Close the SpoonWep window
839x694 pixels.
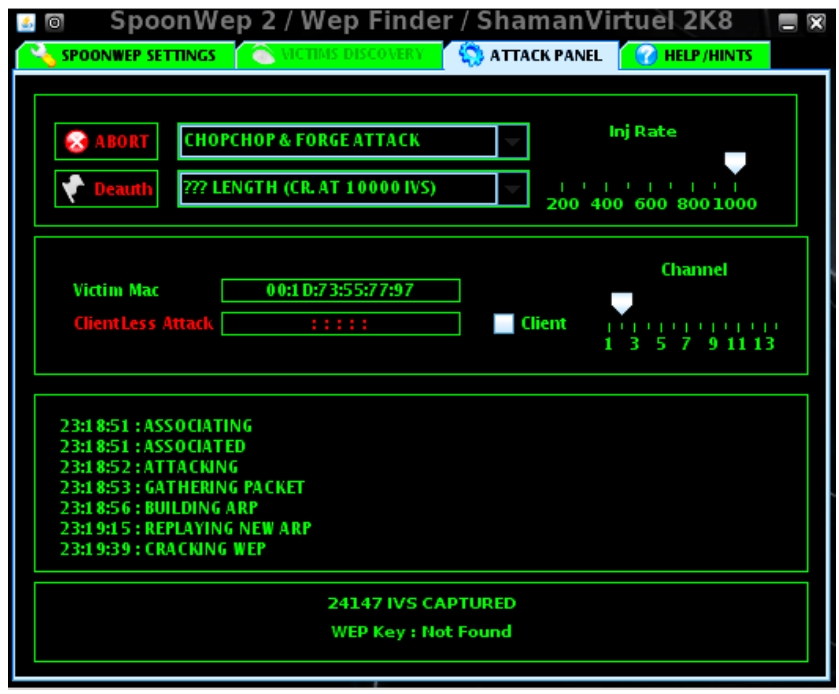point(817,23)
